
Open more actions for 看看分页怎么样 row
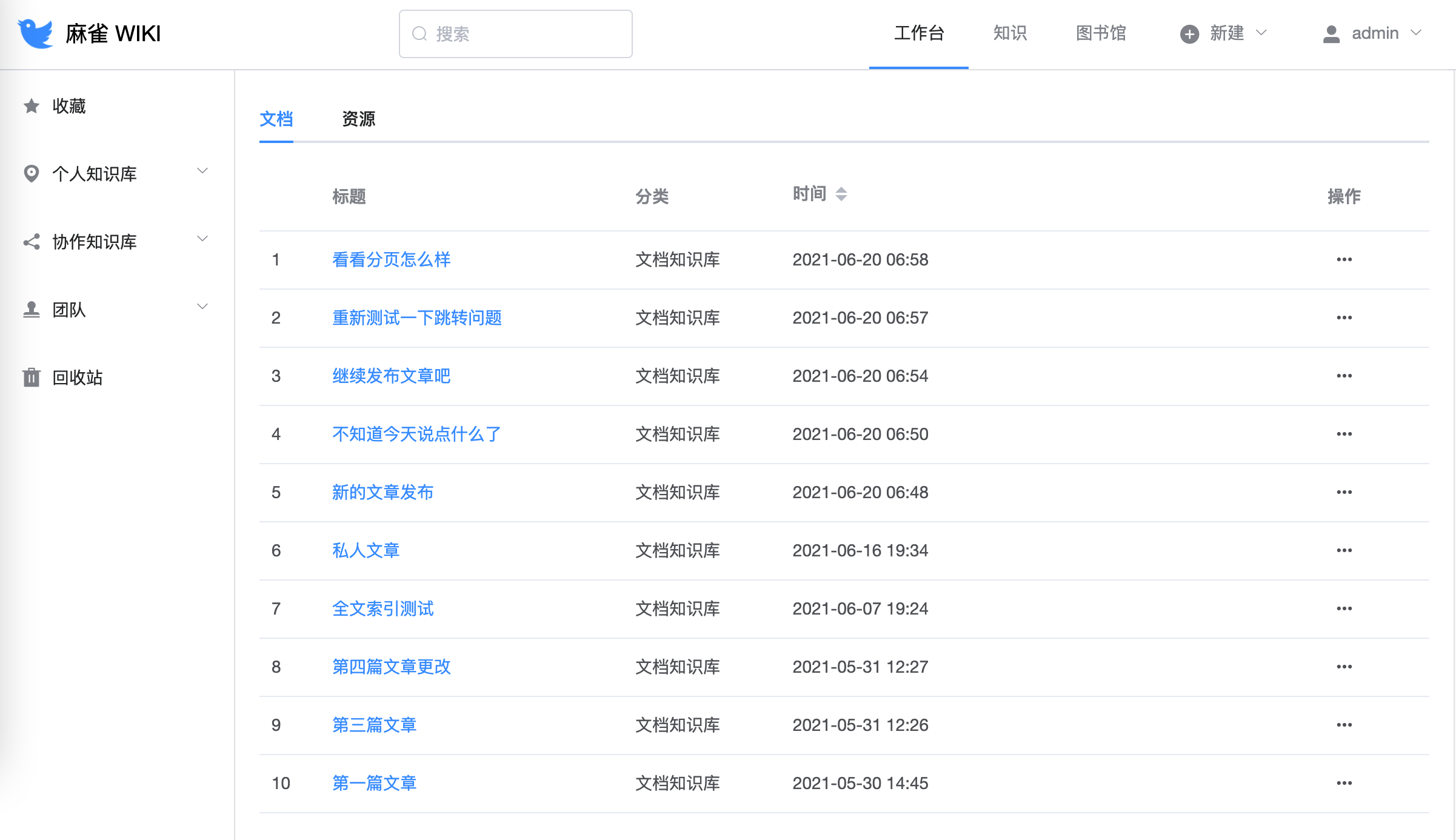pos(1344,259)
